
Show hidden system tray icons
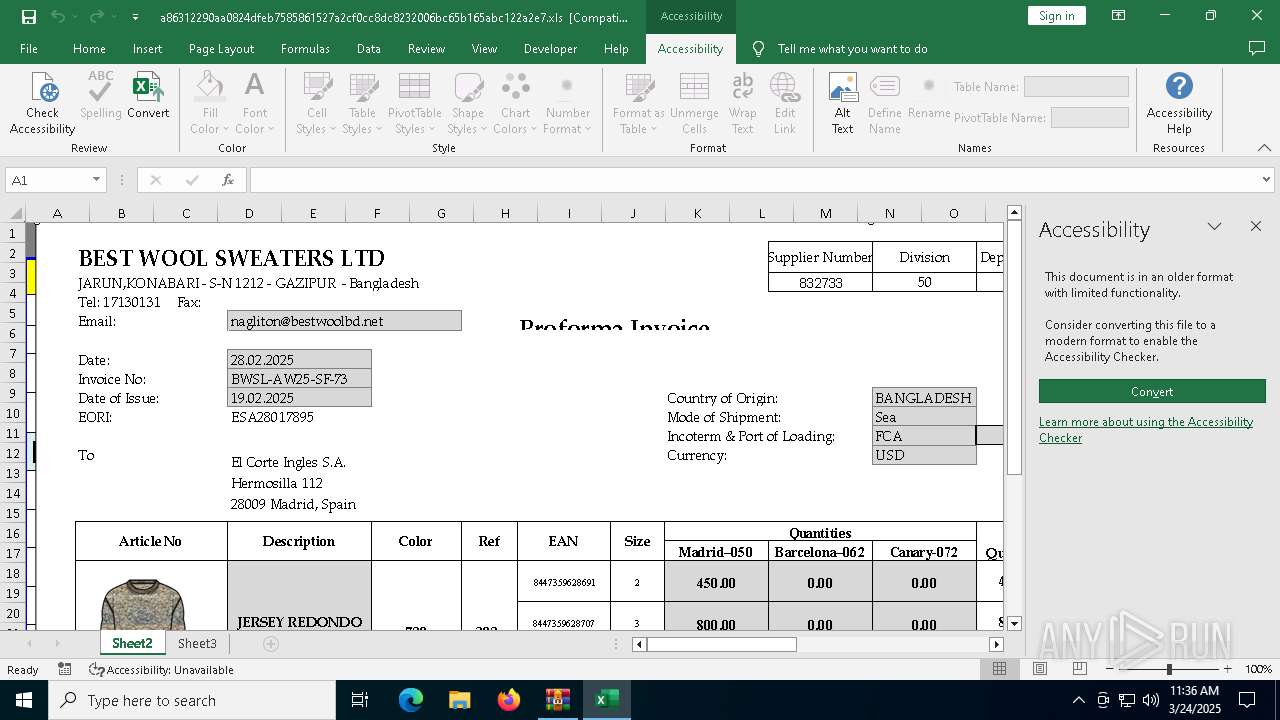[x=1078, y=700]
